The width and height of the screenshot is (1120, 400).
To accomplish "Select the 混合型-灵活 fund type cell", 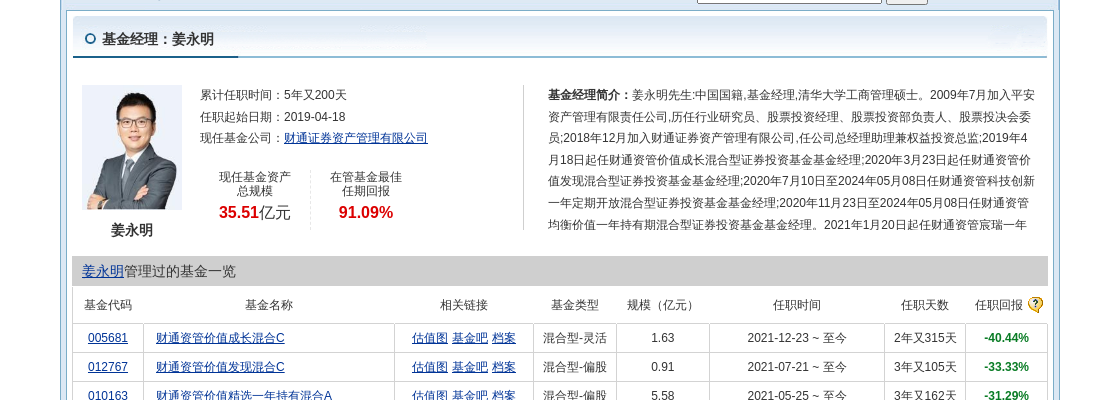I will 574,338.
